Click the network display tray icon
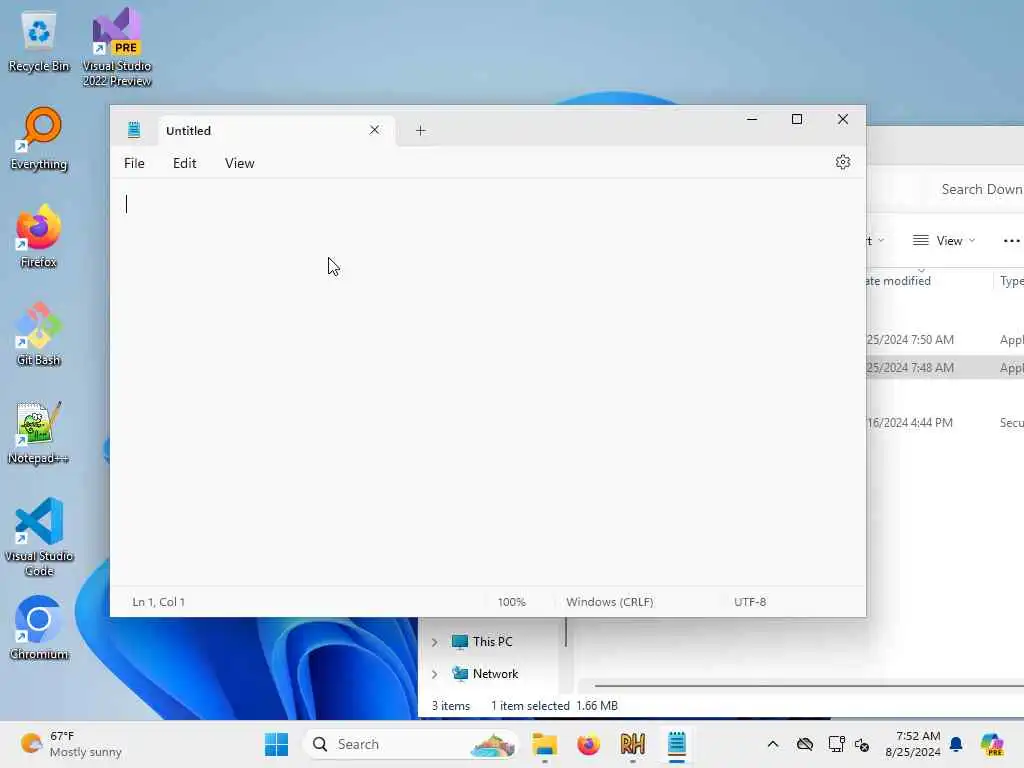Viewport: 1024px width, 768px height. 836,744
